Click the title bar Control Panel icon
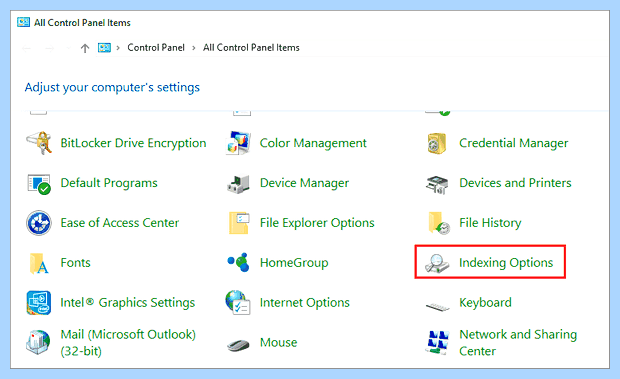 tap(23, 22)
